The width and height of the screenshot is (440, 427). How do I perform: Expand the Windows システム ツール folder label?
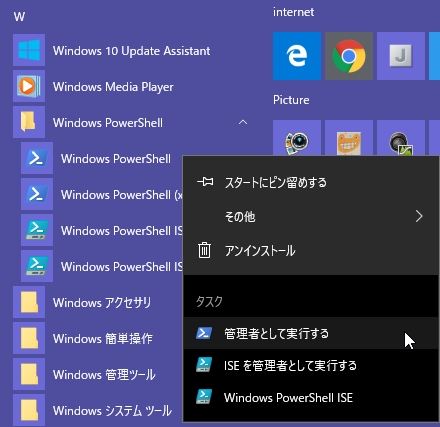(112, 411)
